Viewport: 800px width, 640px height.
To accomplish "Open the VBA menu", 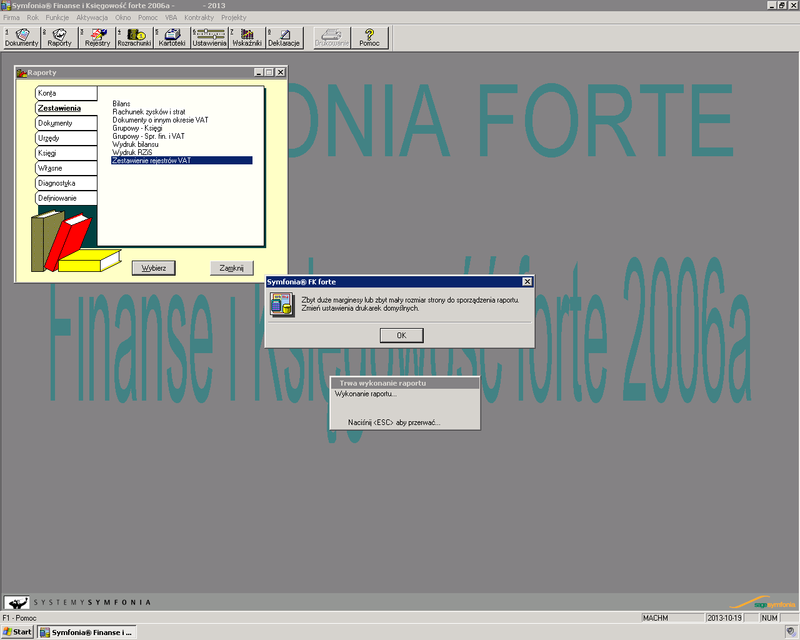I will pos(171,17).
